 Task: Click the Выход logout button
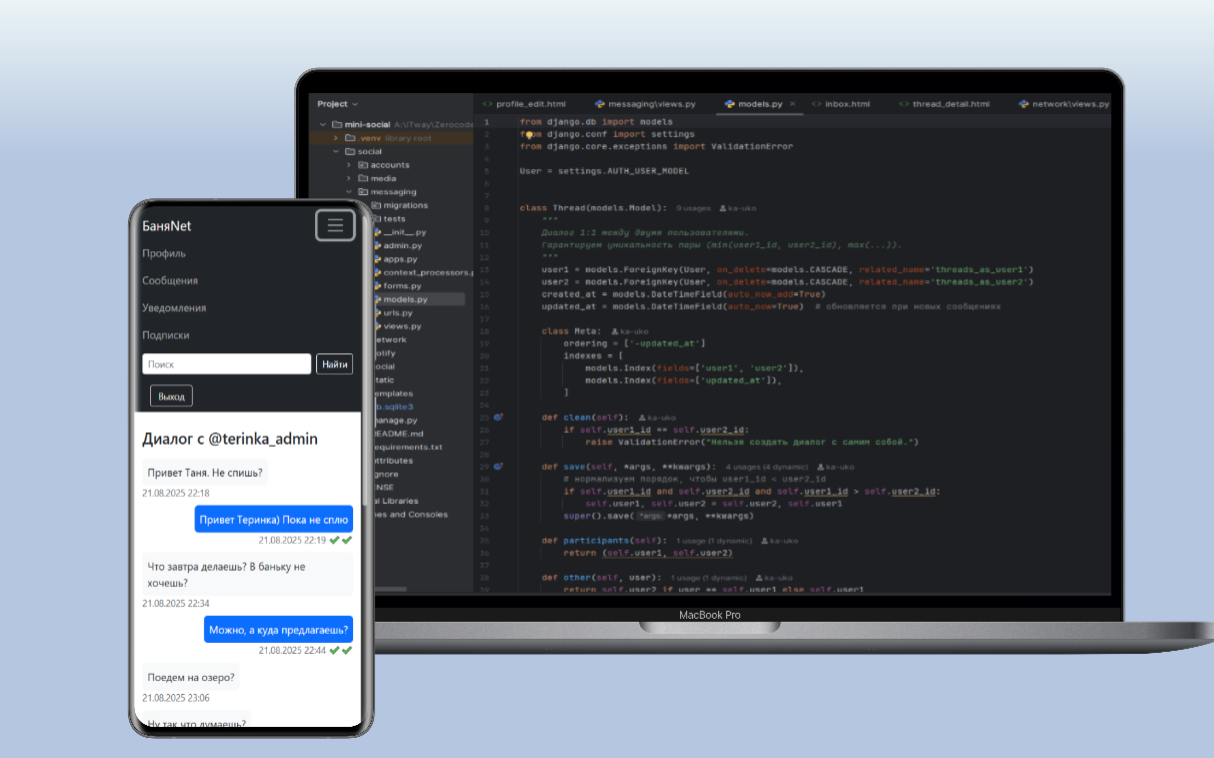pos(171,396)
